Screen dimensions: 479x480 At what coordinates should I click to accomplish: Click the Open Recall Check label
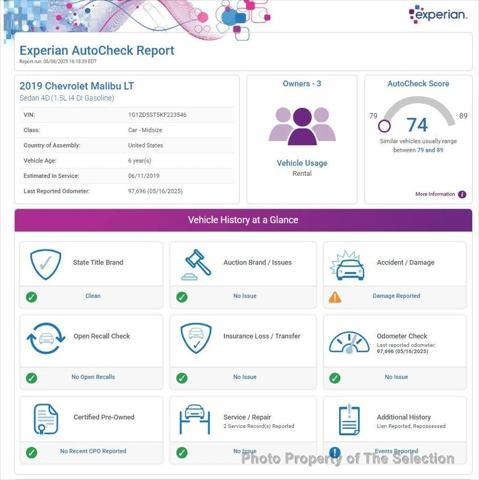102,336
